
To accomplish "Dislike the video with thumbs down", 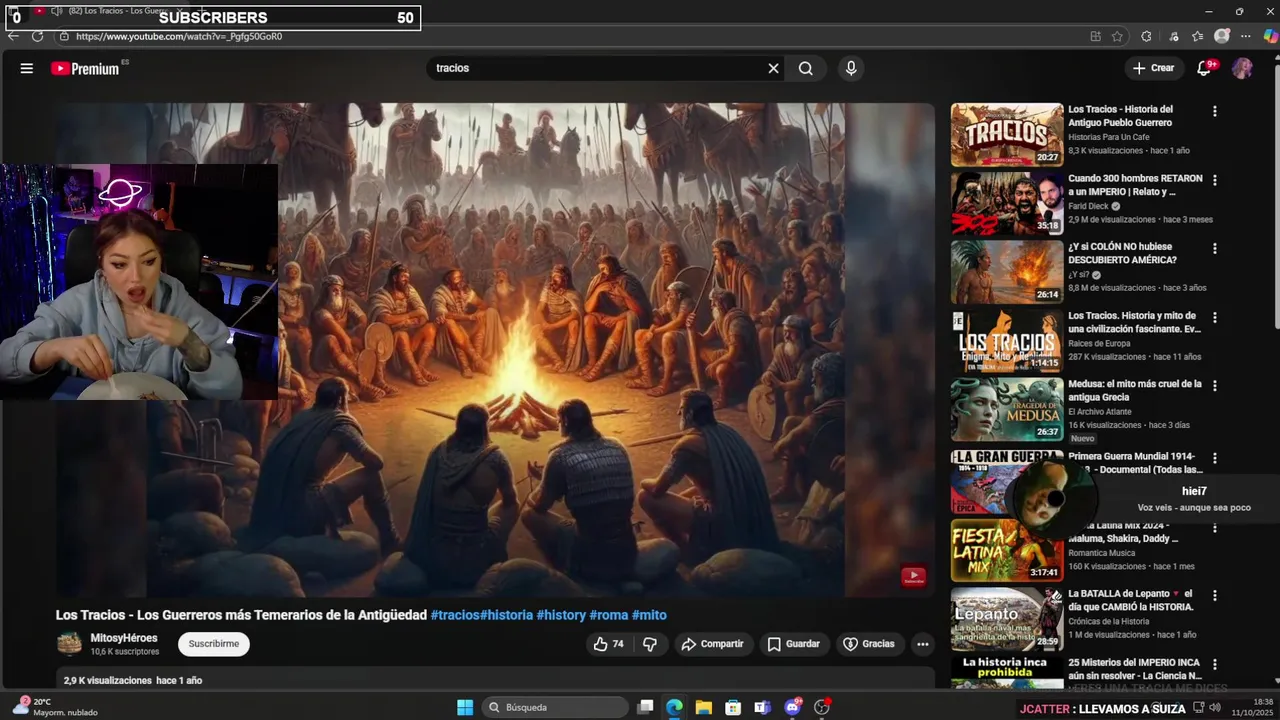I will click(x=650, y=644).
